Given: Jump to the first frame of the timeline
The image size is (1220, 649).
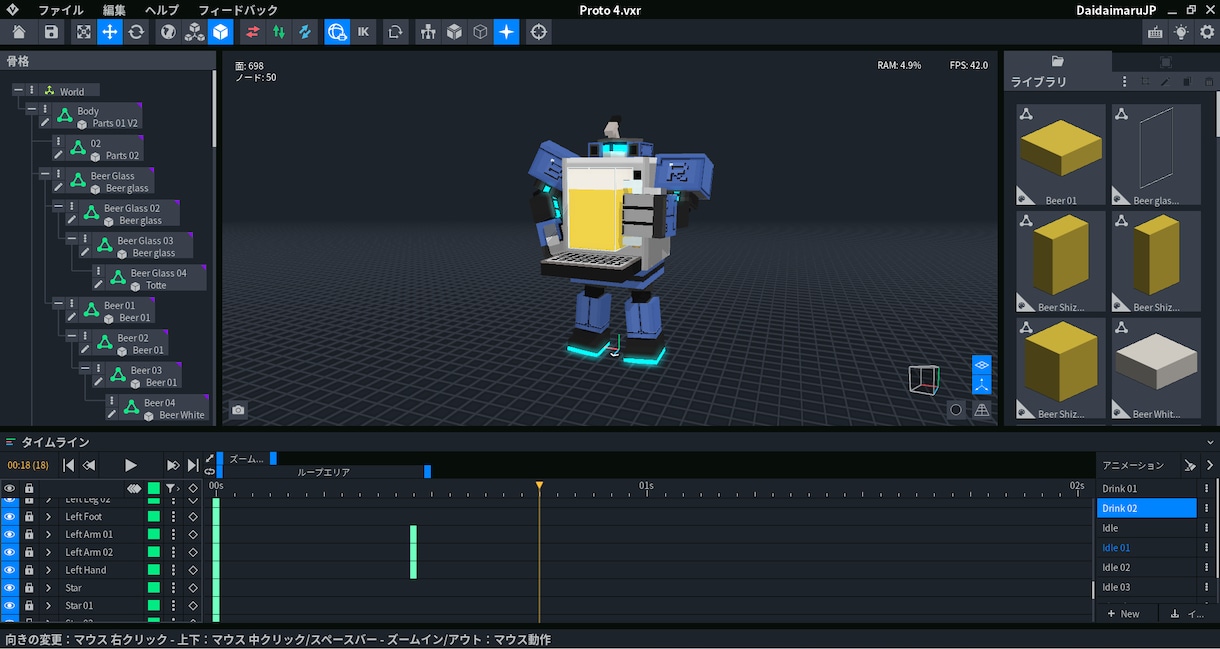Looking at the screenshot, I should [x=68, y=465].
